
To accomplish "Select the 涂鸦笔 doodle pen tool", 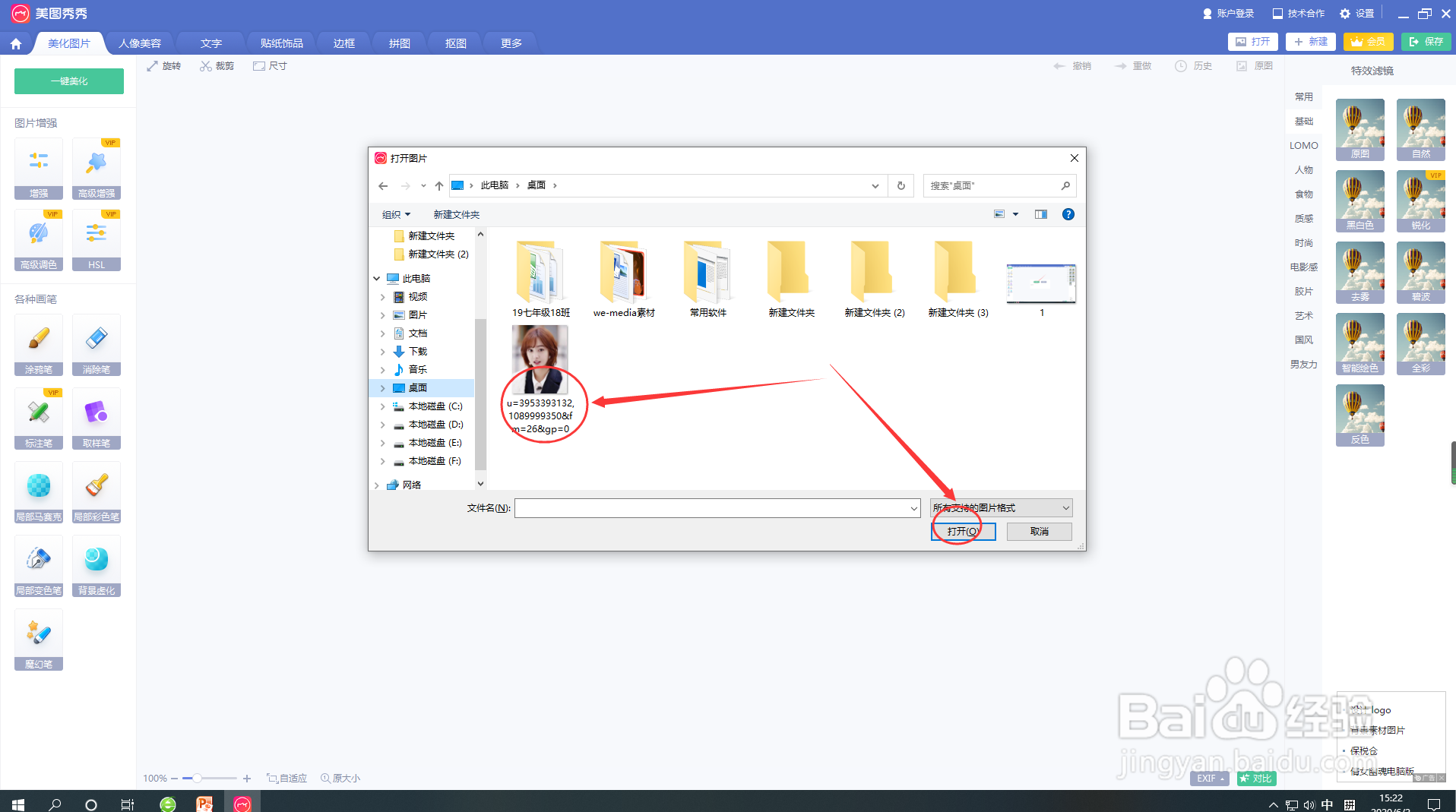I will click(38, 346).
